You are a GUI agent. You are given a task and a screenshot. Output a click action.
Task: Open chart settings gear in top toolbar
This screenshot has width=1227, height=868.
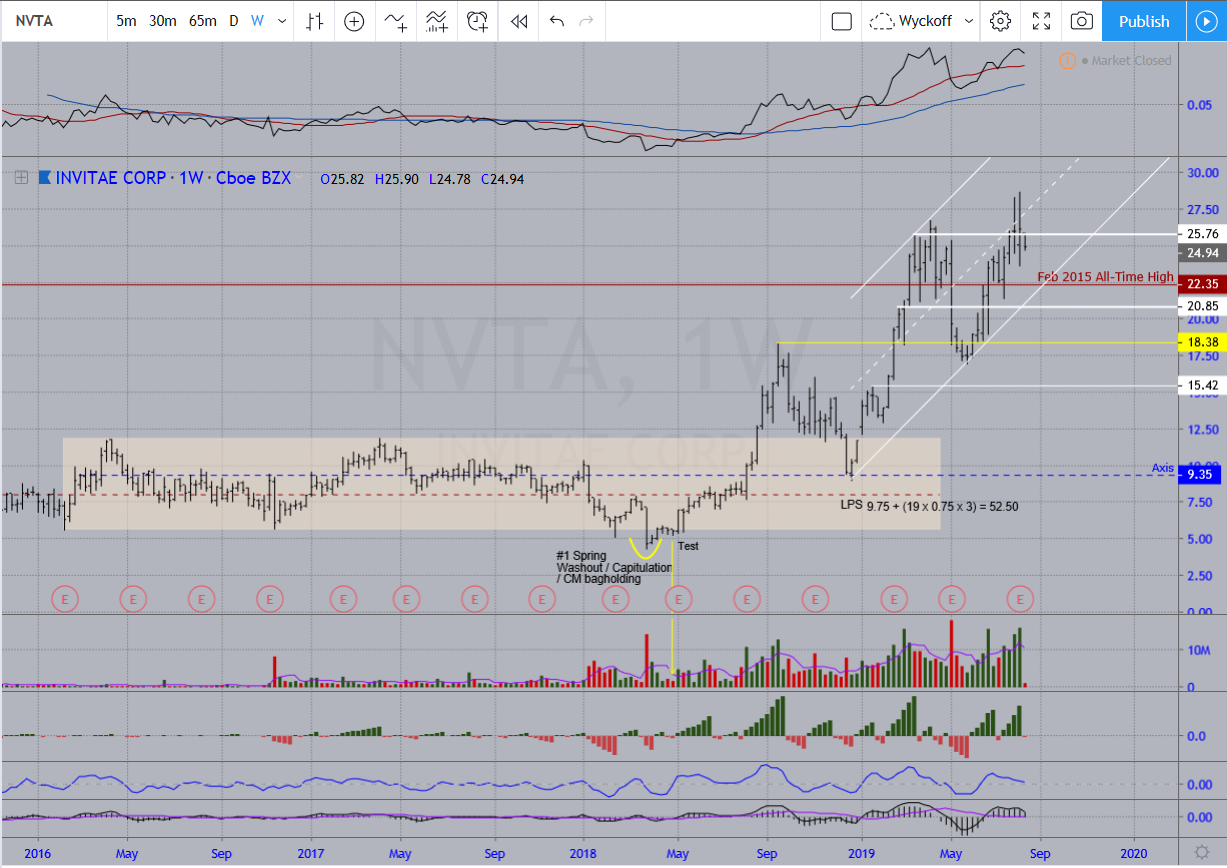pyautogui.click(x=999, y=21)
